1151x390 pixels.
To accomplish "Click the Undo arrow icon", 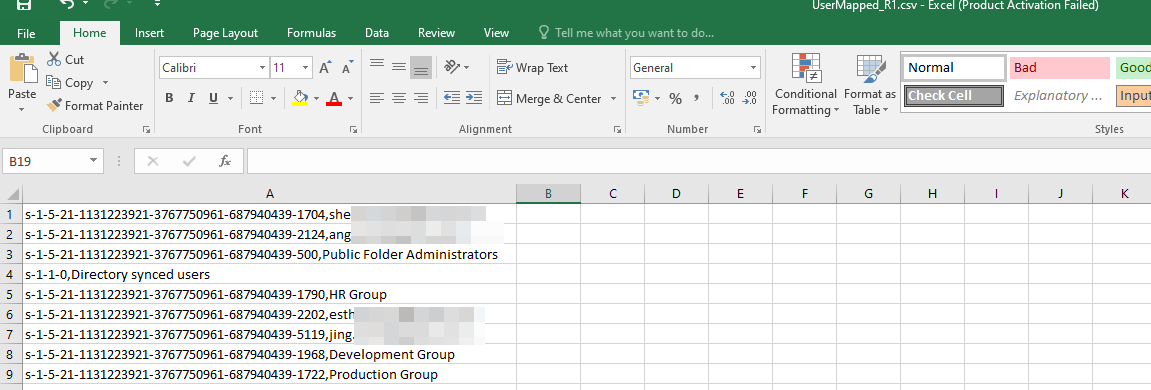I will 66,4.
